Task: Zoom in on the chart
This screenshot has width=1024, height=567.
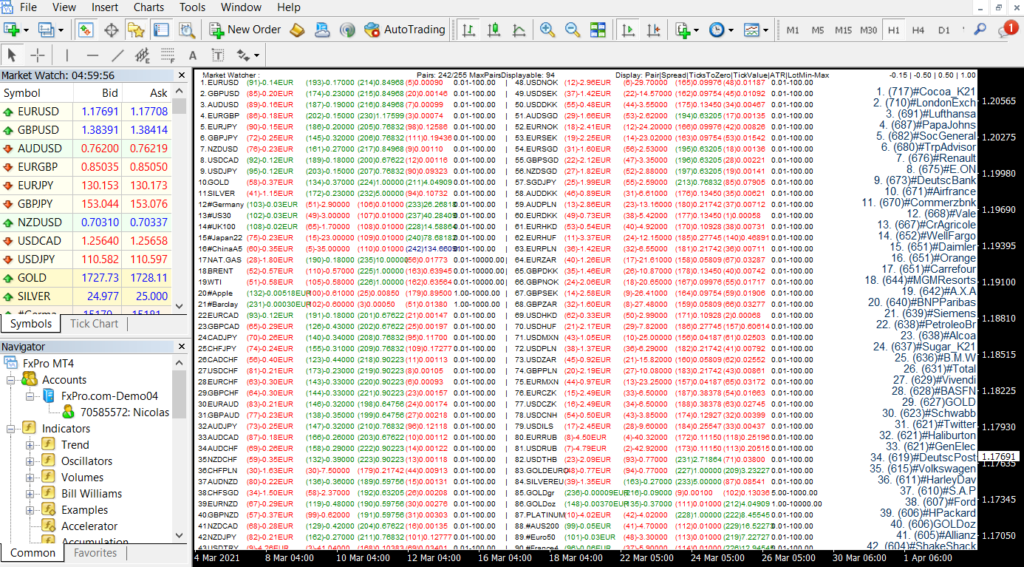Action: pyautogui.click(x=547, y=29)
